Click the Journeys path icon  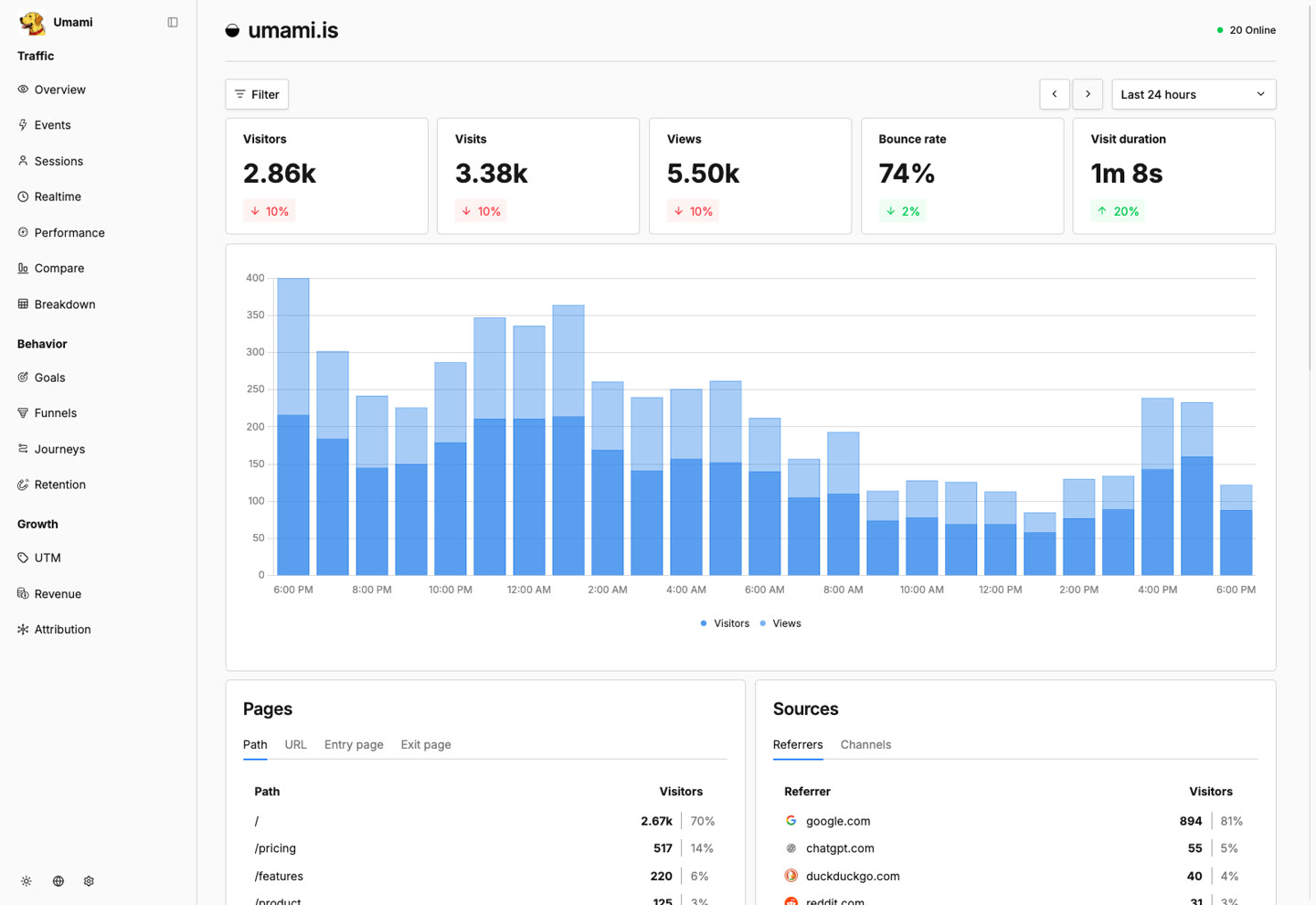[23, 449]
